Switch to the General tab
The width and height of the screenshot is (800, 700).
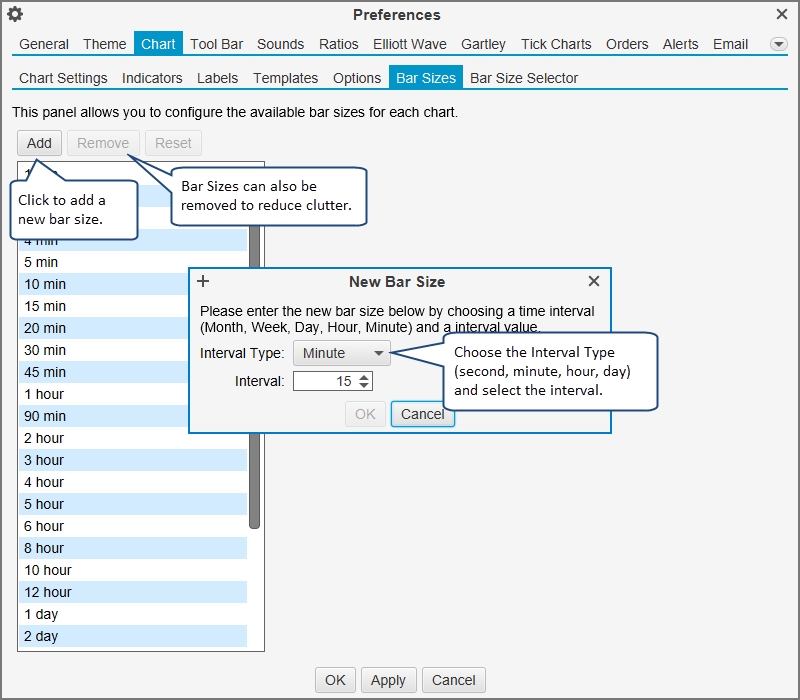(x=44, y=44)
